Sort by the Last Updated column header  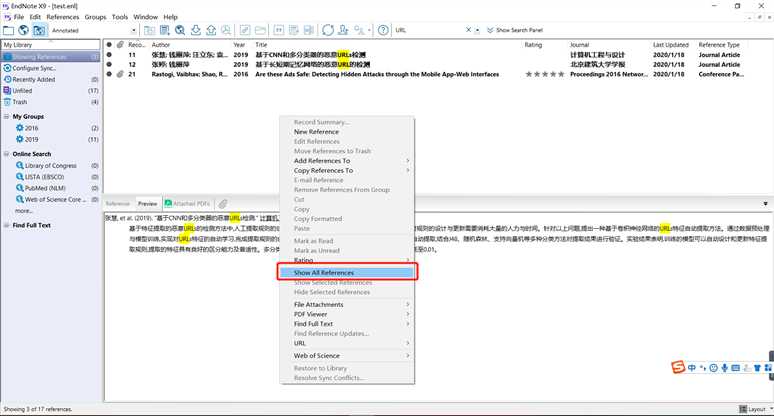point(672,44)
